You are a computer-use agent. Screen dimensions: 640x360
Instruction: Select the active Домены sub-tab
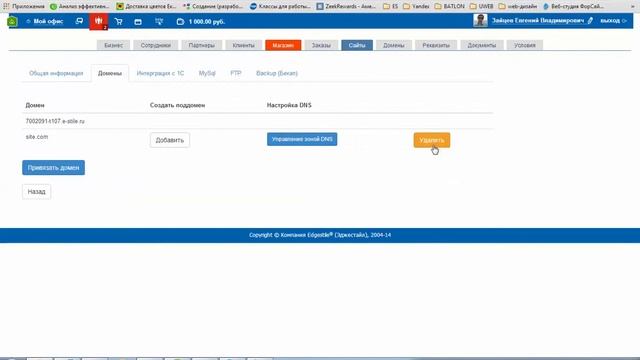click(110, 73)
